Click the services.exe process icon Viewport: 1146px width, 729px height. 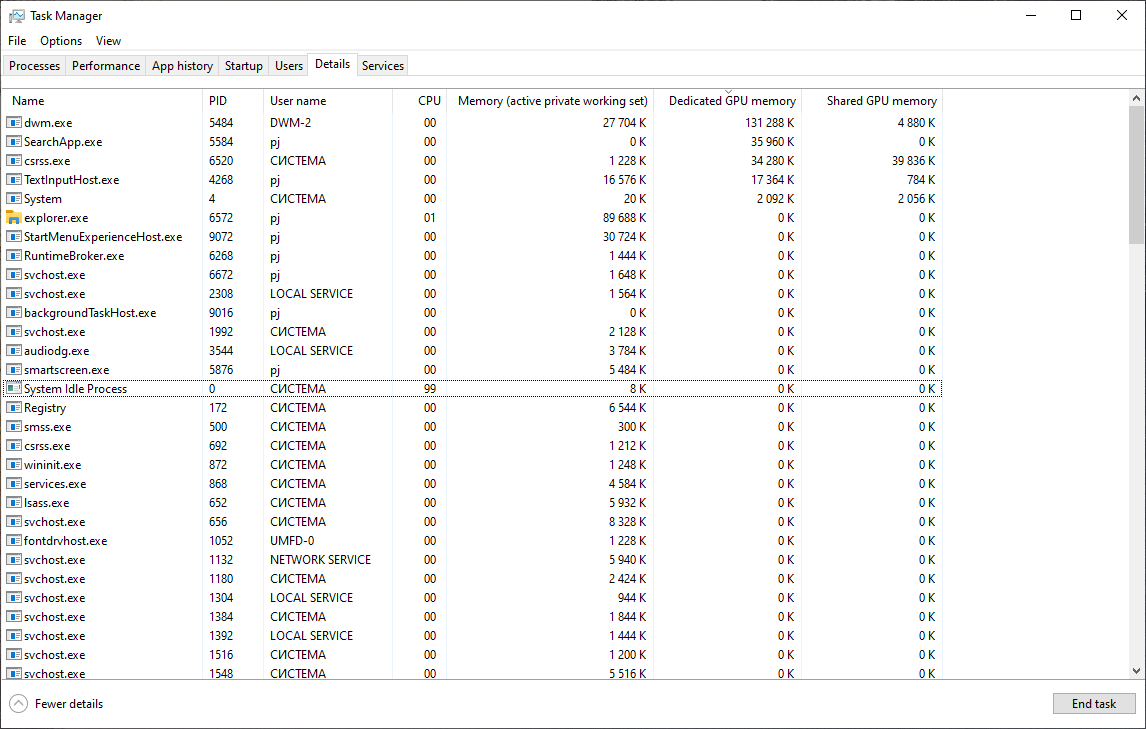[14, 483]
